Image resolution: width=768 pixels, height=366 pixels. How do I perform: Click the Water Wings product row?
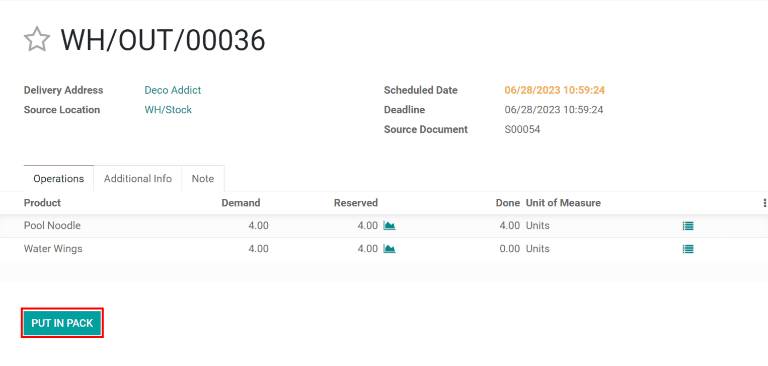coord(384,249)
